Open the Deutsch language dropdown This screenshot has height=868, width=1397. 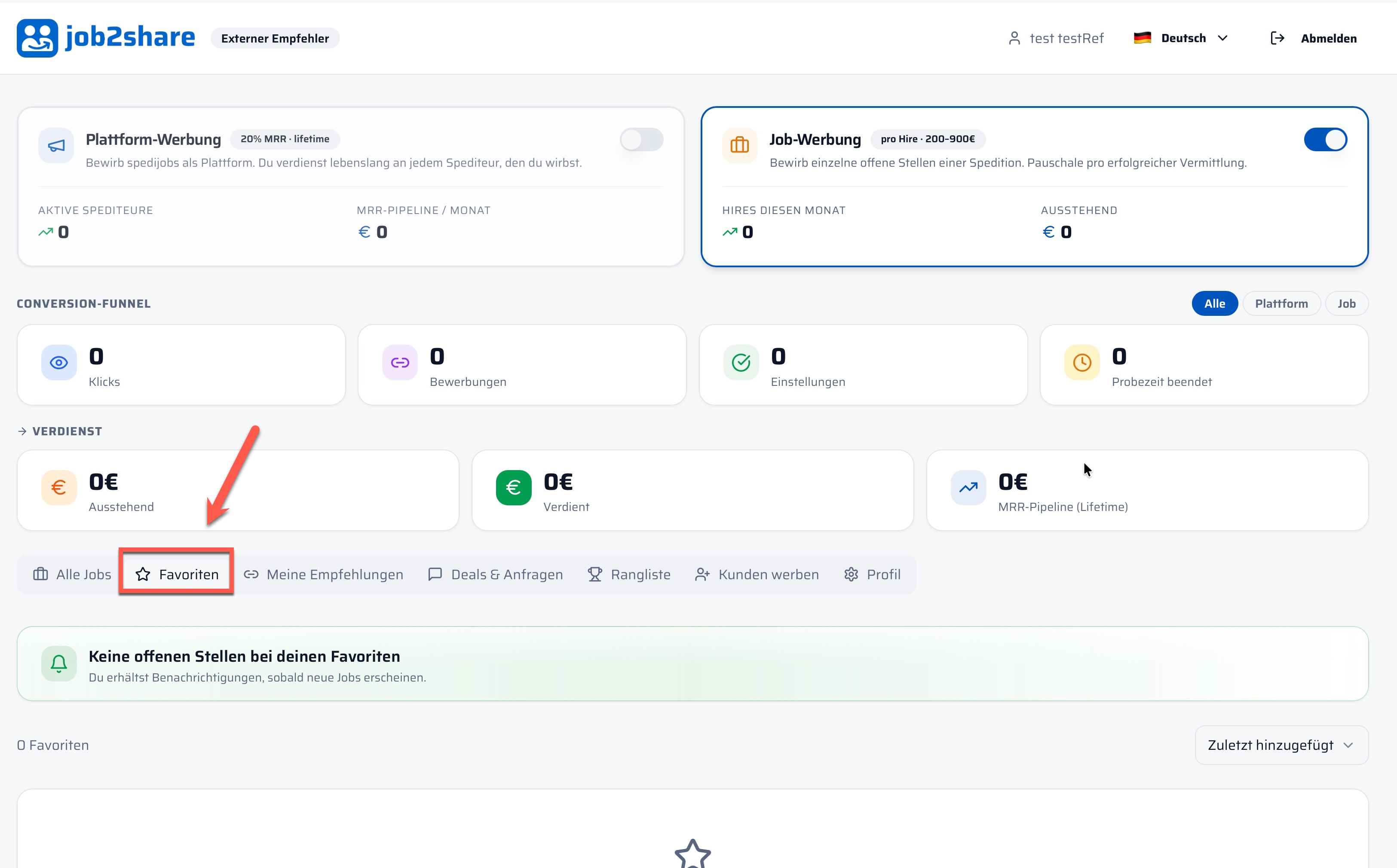pyautogui.click(x=1182, y=38)
